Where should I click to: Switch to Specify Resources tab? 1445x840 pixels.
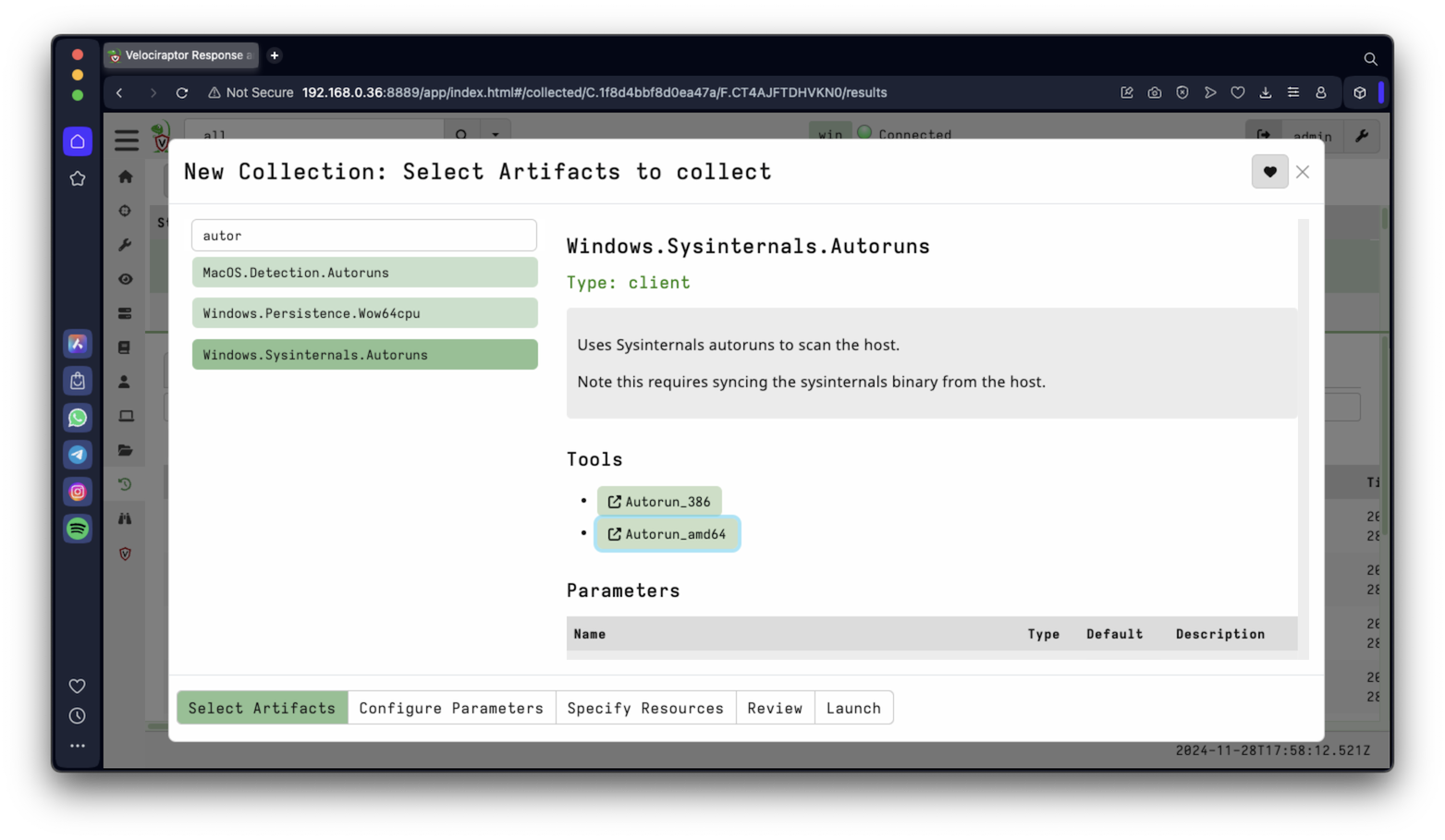pyautogui.click(x=645, y=708)
